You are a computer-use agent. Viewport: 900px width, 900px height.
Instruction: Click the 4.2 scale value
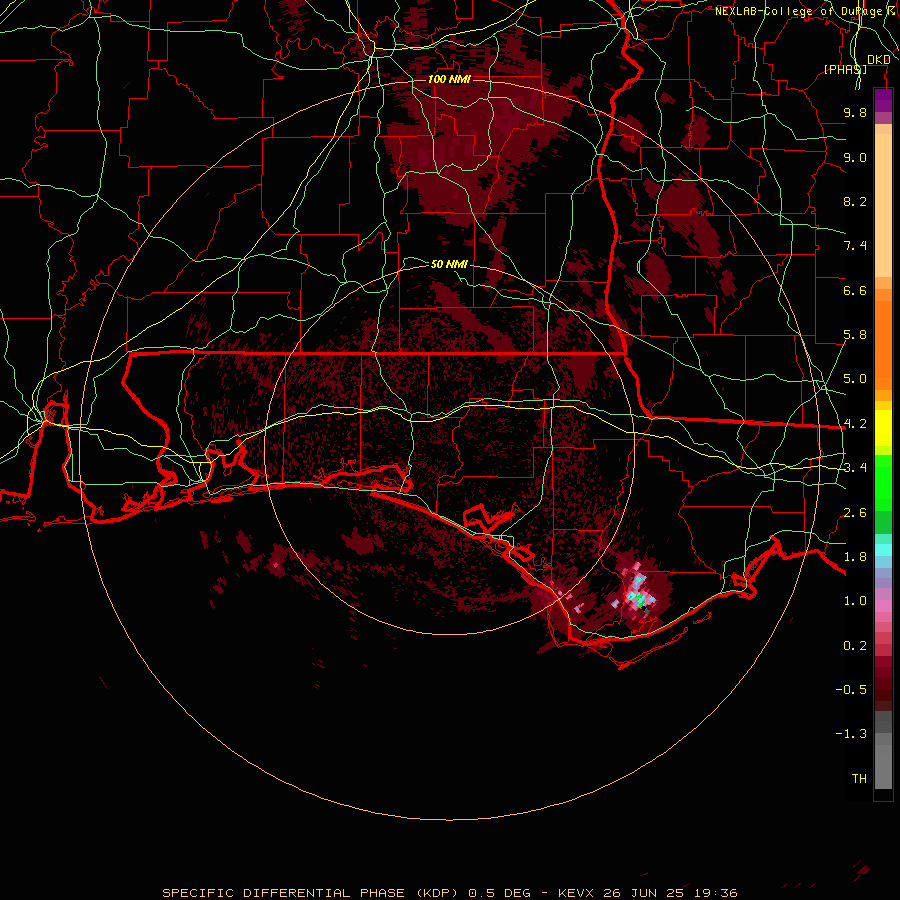(x=855, y=424)
